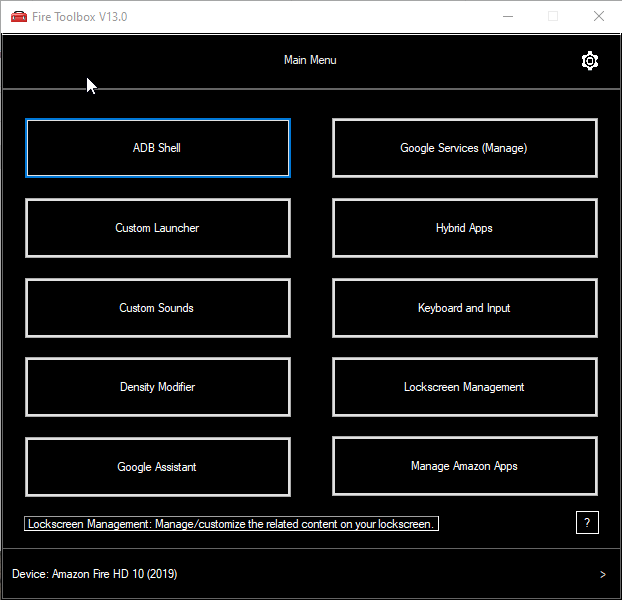Click the Device: Amazon Fire HD 10 text
This screenshot has width=622, height=600.
95,574
